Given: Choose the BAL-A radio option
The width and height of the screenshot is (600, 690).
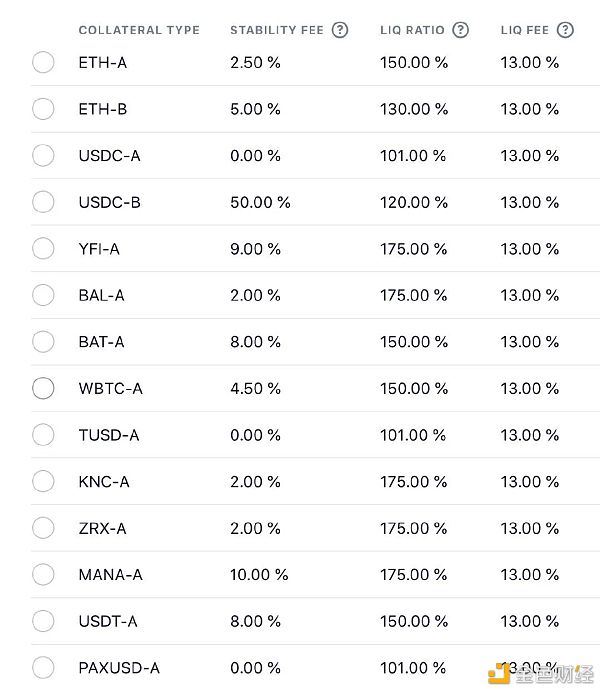Looking at the screenshot, I should (43, 295).
